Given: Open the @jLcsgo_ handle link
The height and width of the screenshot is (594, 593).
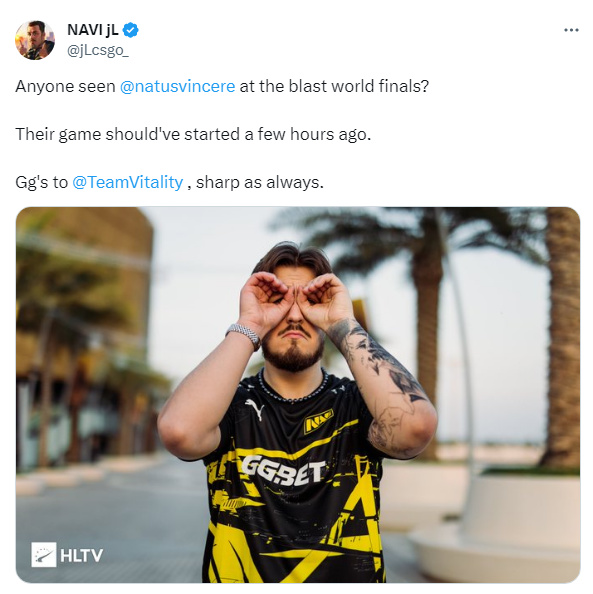Looking at the screenshot, I should [98, 50].
